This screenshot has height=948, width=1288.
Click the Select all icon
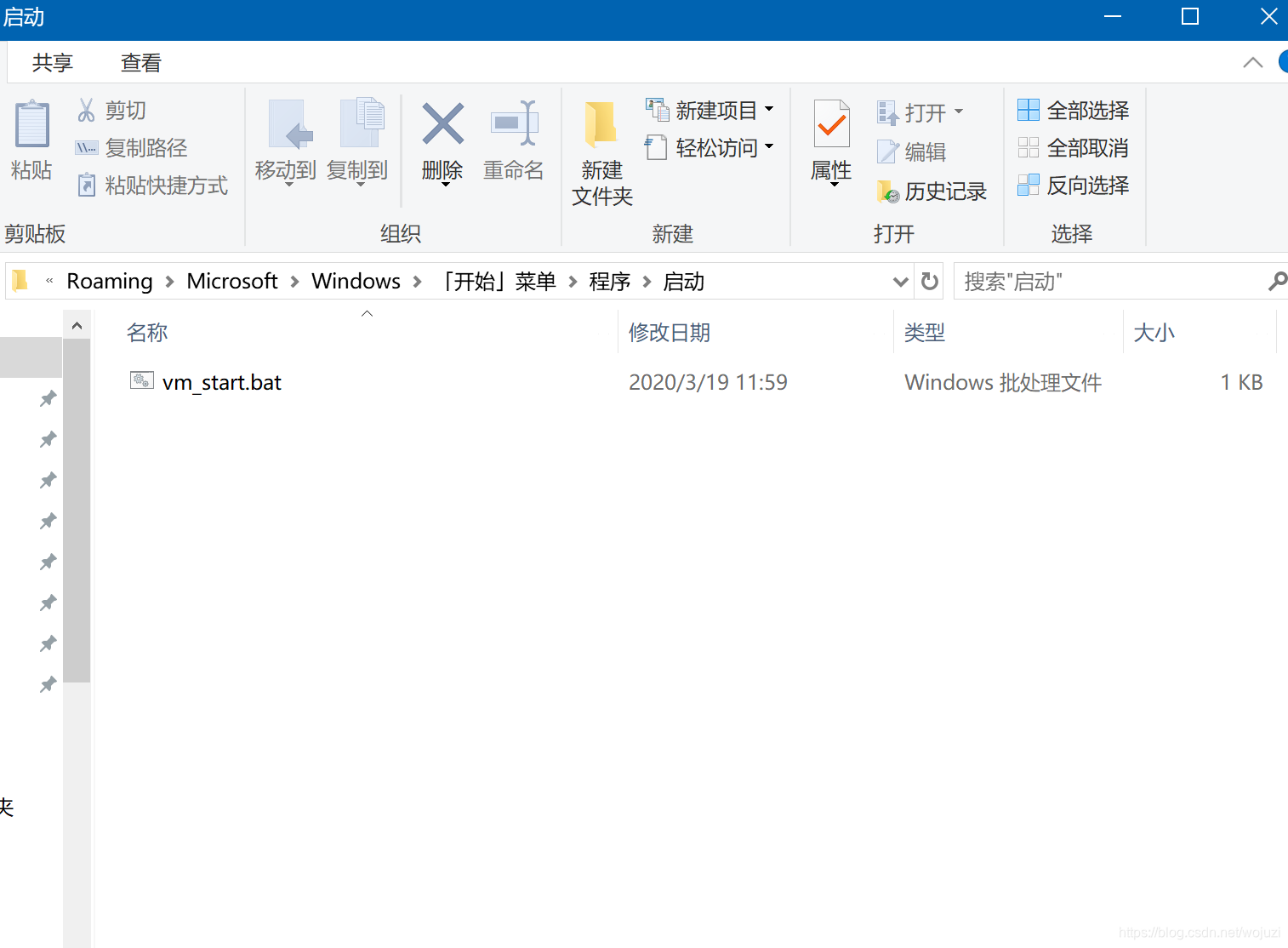[1029, 110]
